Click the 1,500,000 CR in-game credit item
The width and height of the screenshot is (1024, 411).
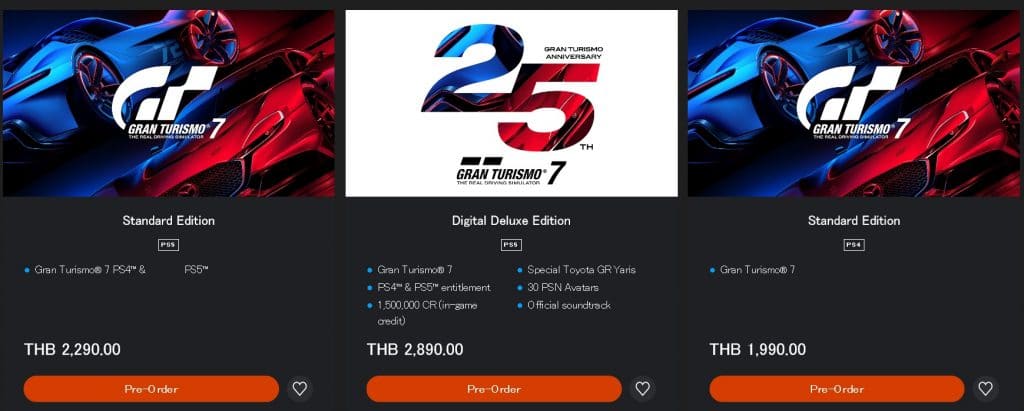[x=426, y=313]
